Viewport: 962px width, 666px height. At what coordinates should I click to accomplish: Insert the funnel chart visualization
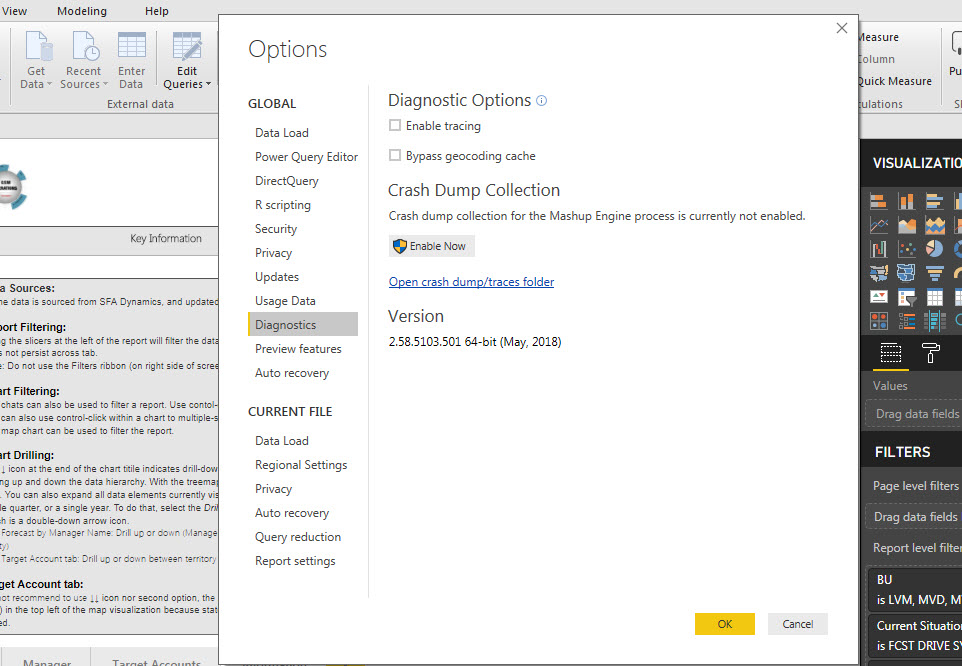(x=934, y=272)
